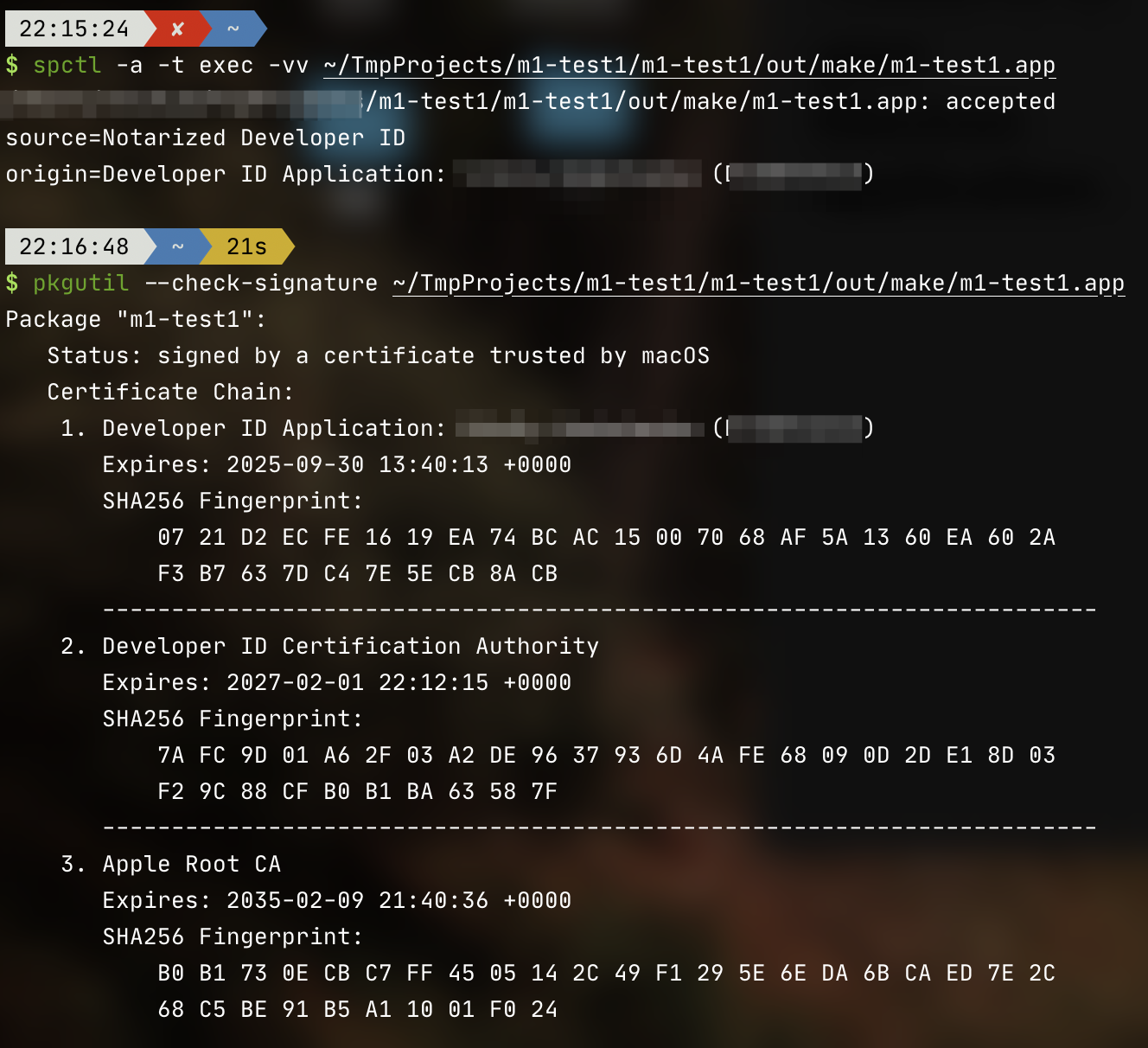Click the yellow 21s duration segment

[247, 246]
